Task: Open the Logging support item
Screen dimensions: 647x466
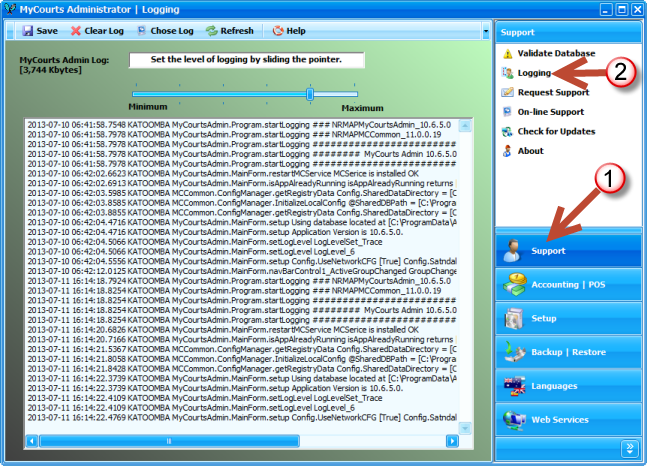Action: tap(533, 73)
